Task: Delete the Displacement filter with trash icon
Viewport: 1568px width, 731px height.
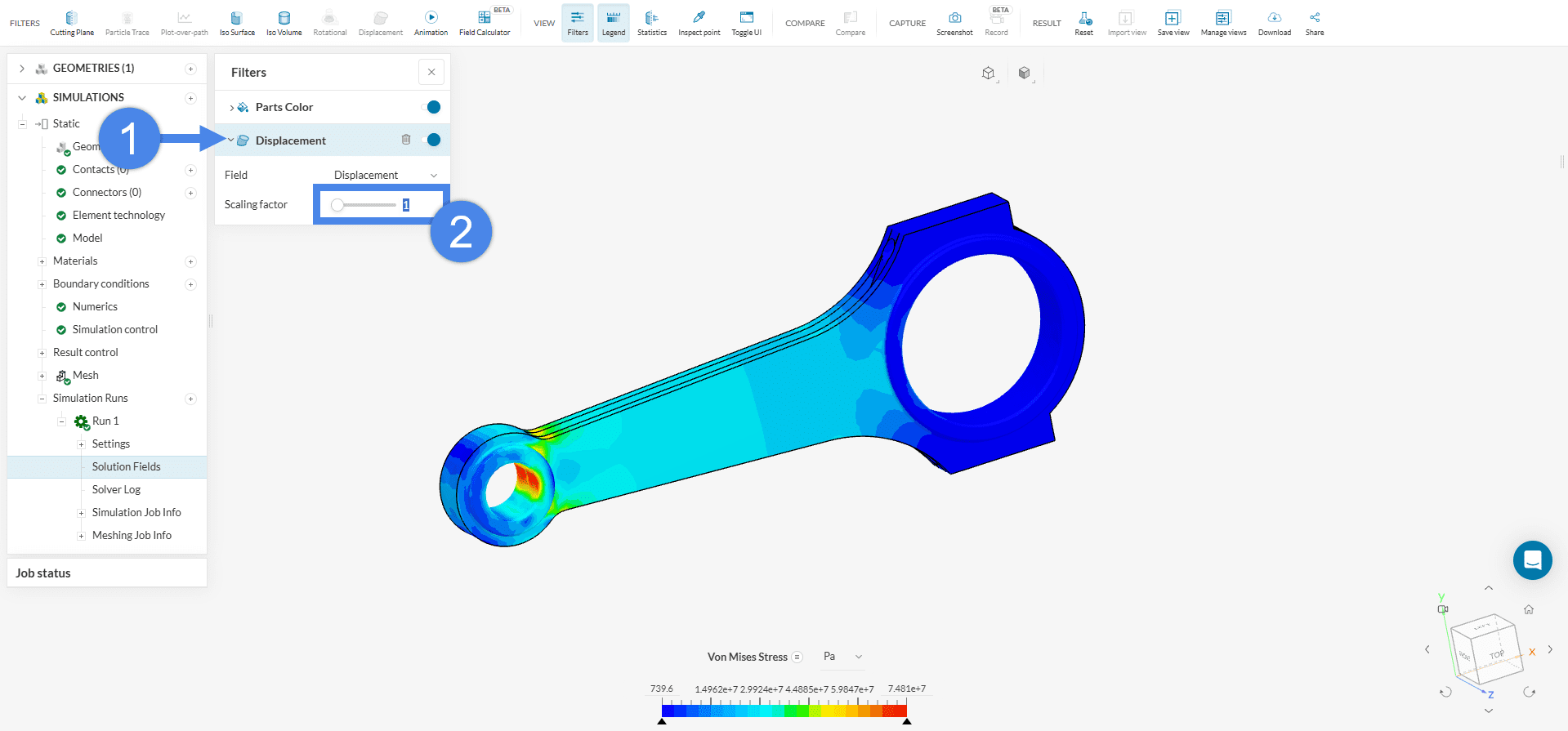Action: (x=406, y=140)
